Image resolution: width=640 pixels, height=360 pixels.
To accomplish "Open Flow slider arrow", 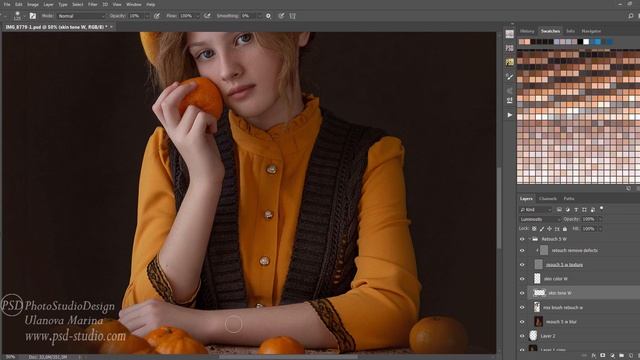I will point(198,16).
